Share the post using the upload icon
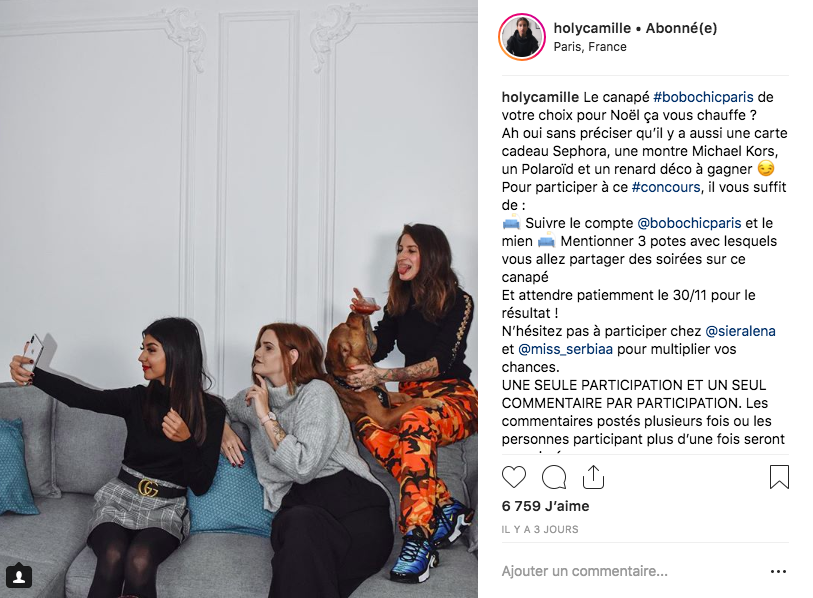This screenshot has width=813, height=598. [x=593, y=477]
